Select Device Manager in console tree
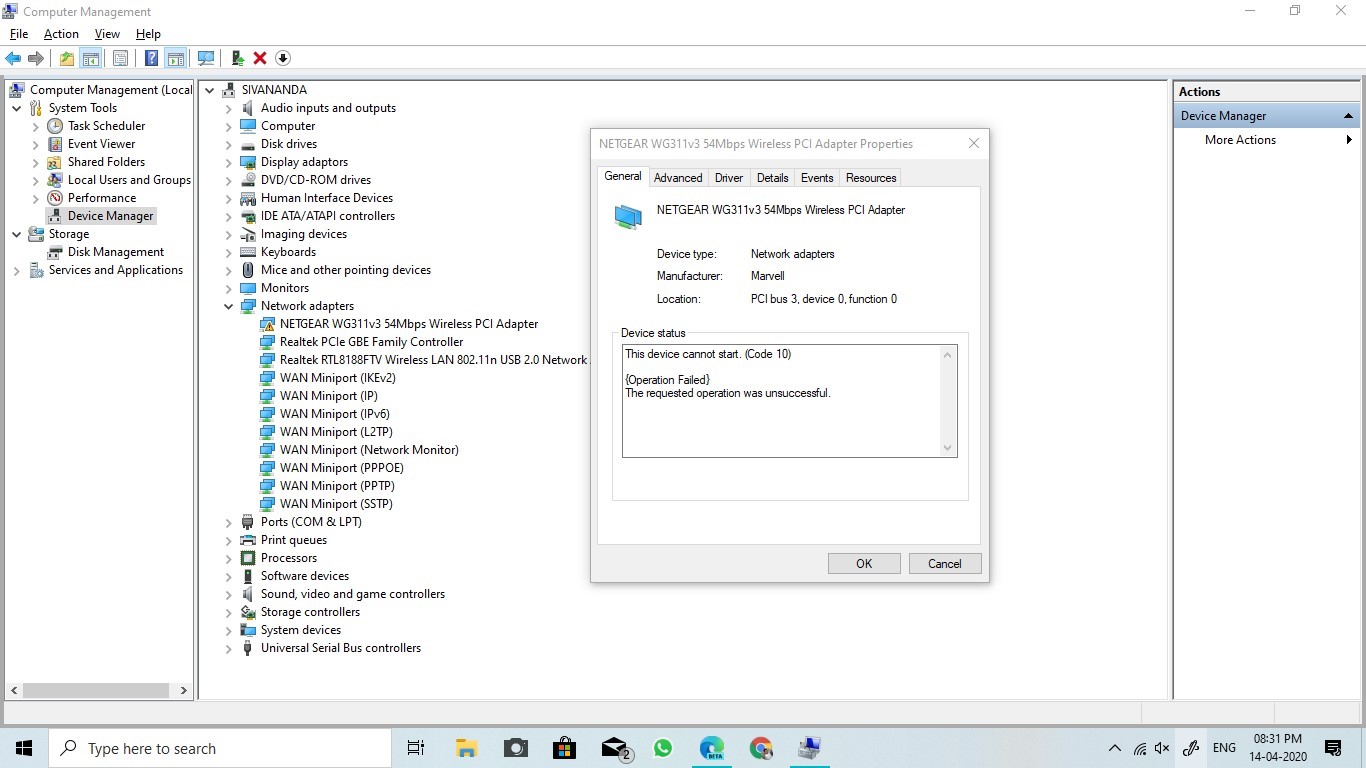This screenshot has height=768, width=1366. point(110,216)
